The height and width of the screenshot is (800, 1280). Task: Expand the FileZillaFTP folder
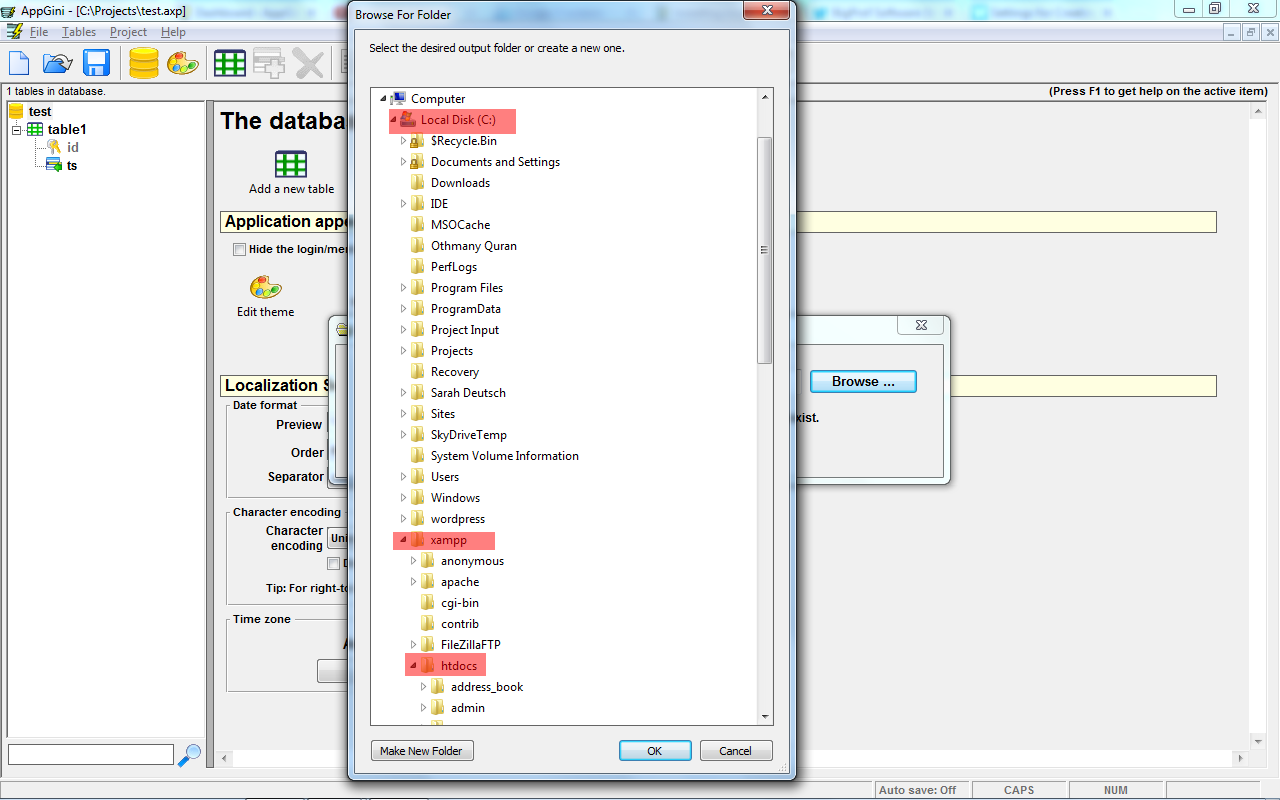tap(413, 645)
